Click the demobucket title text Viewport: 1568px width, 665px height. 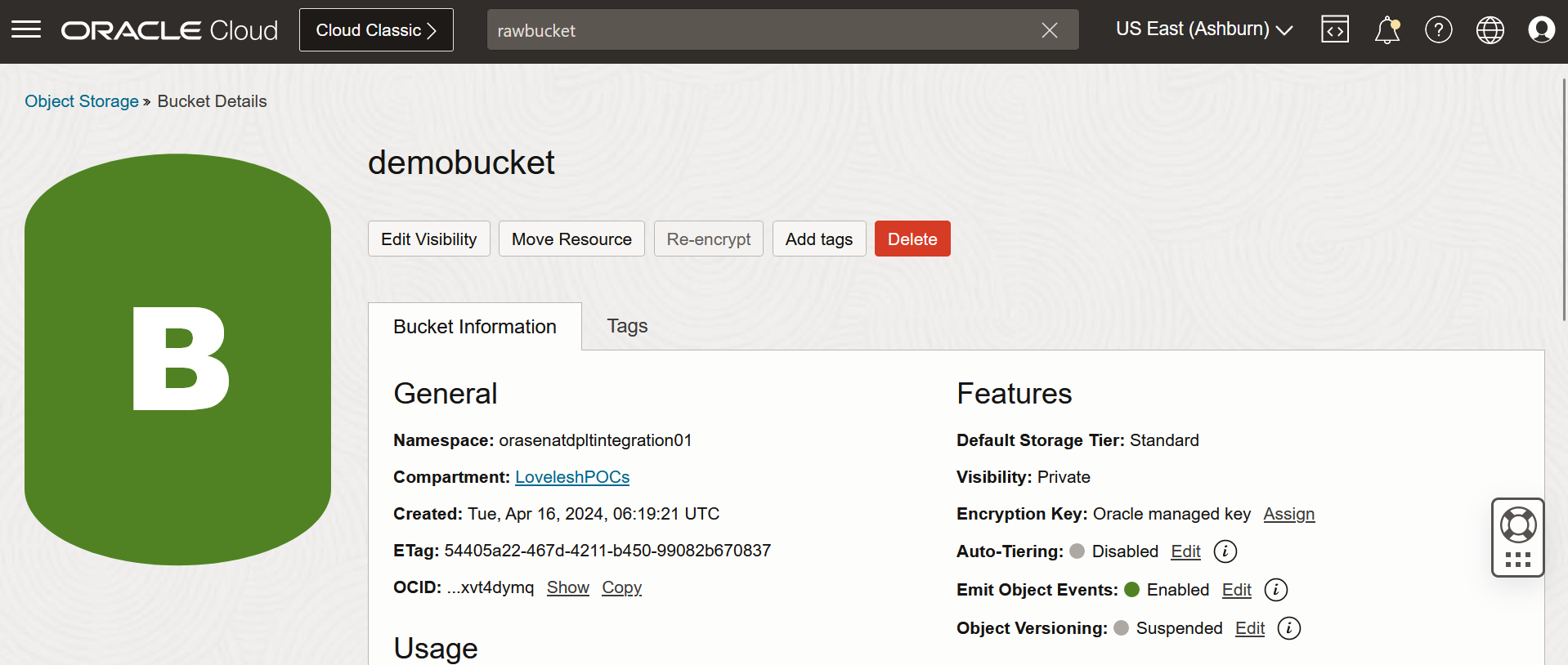click(x=461, y=163)
